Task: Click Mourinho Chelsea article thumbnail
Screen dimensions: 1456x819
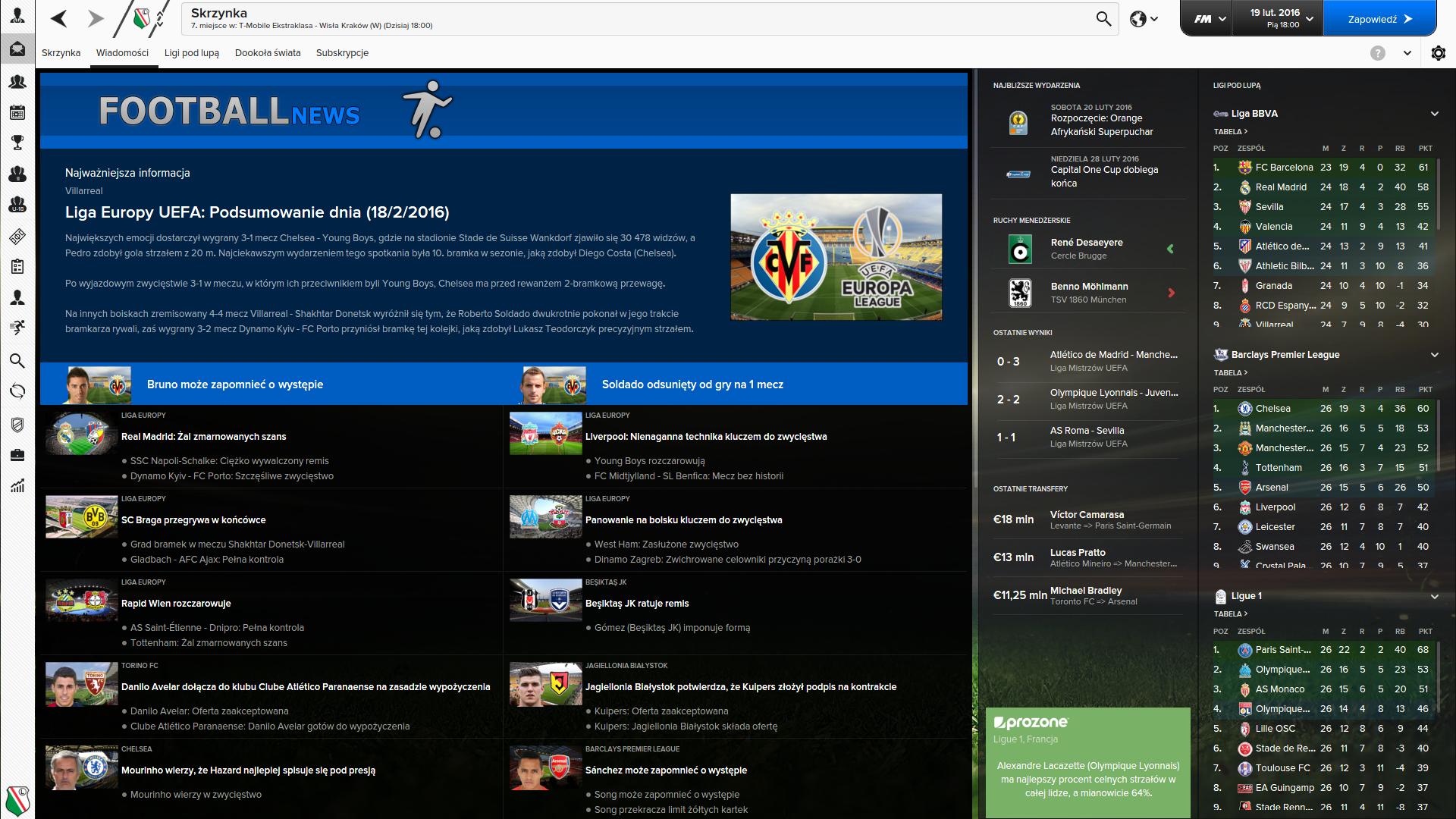Action: [82, 767]
